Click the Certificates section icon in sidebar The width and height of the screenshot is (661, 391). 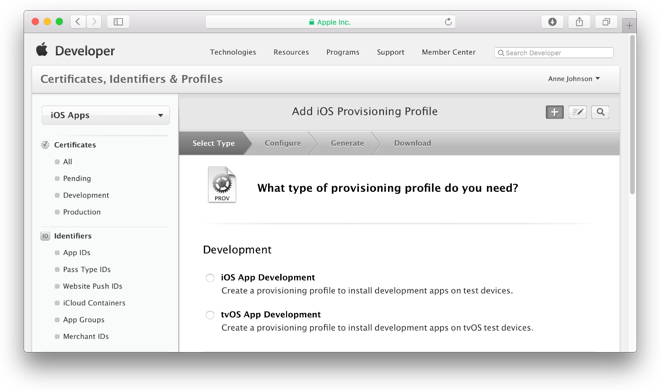(x=45, y=145)
